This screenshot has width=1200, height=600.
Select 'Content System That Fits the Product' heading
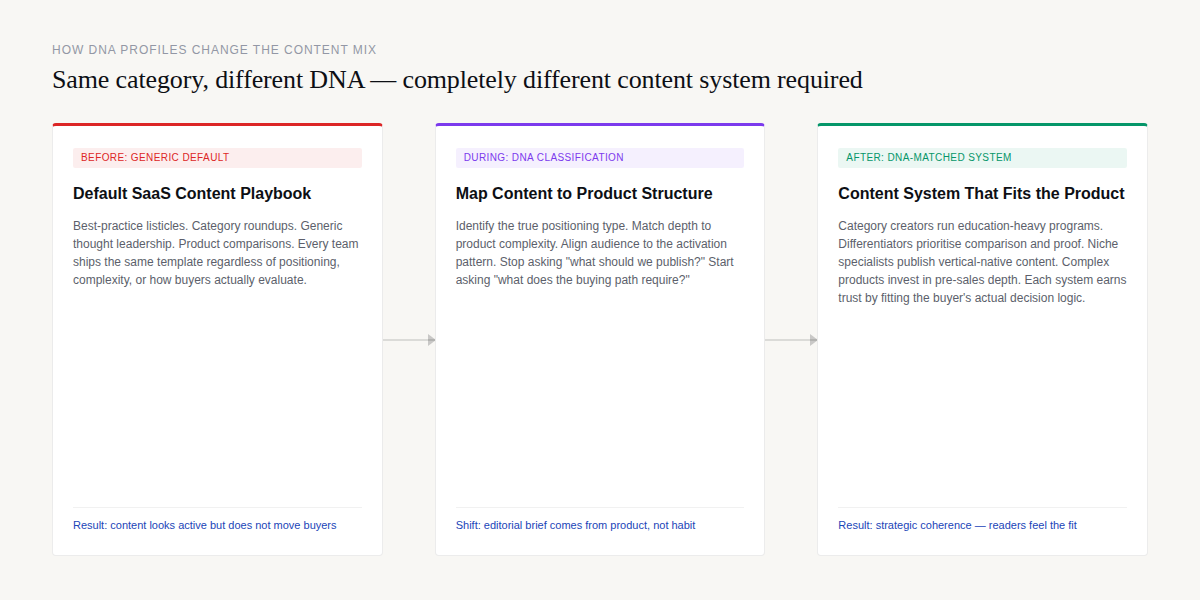(981, 194)
